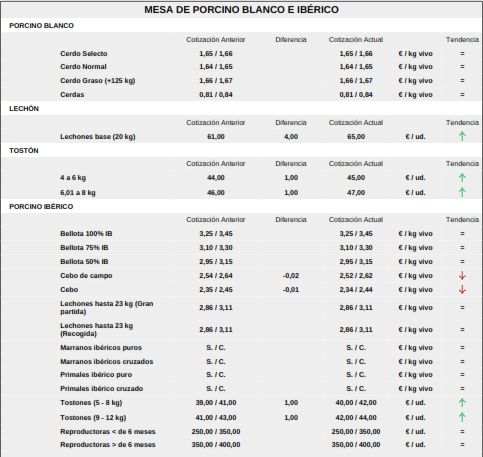Click the Bellota 100% IB label

click(x=86, y=234)
